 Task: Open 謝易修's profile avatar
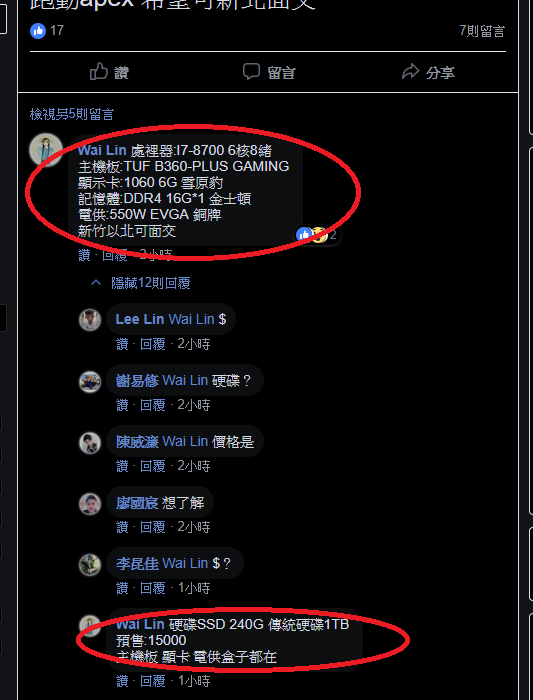(x=90, y=381)
